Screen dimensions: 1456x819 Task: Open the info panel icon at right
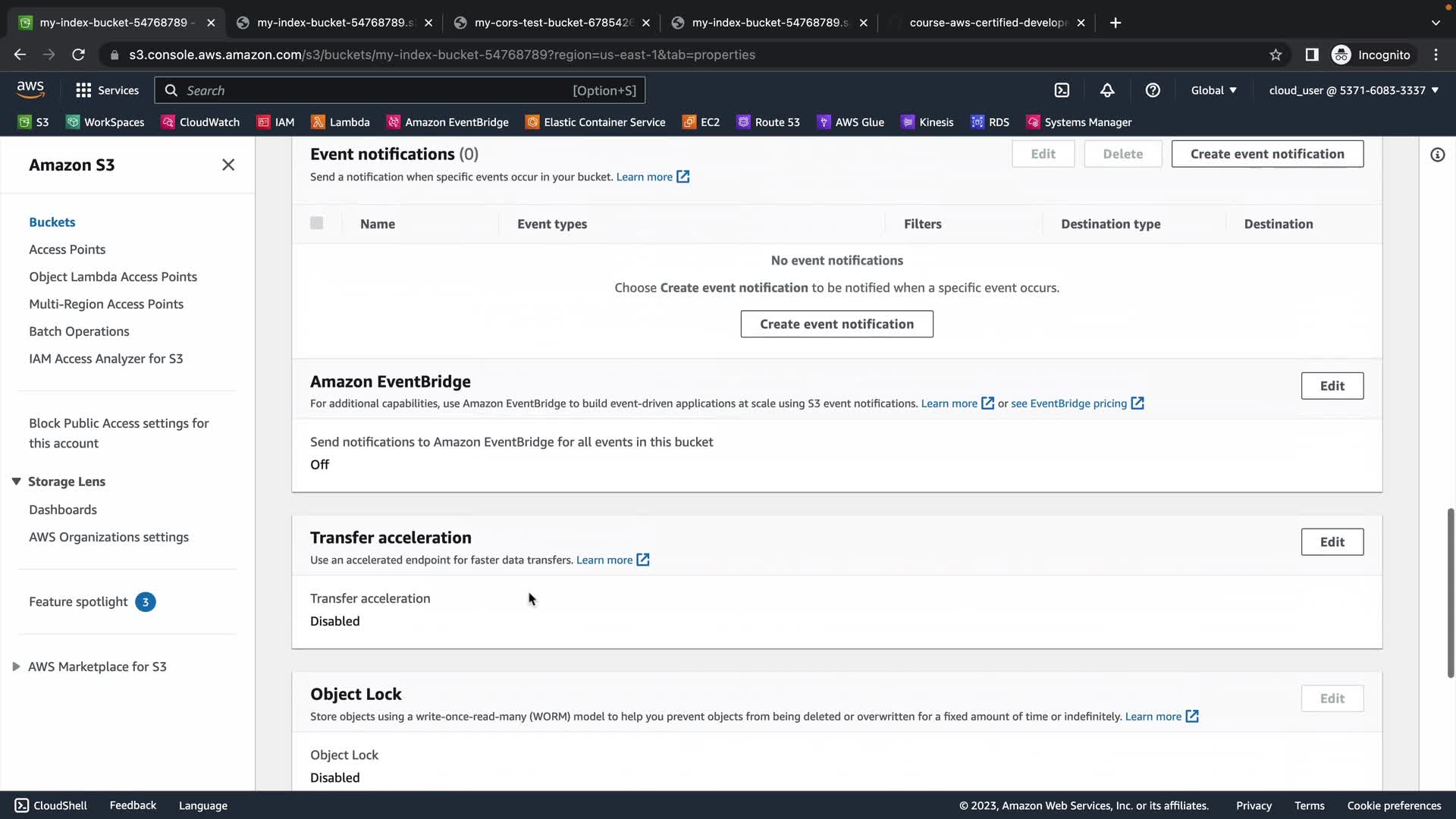click(1437, 155)
